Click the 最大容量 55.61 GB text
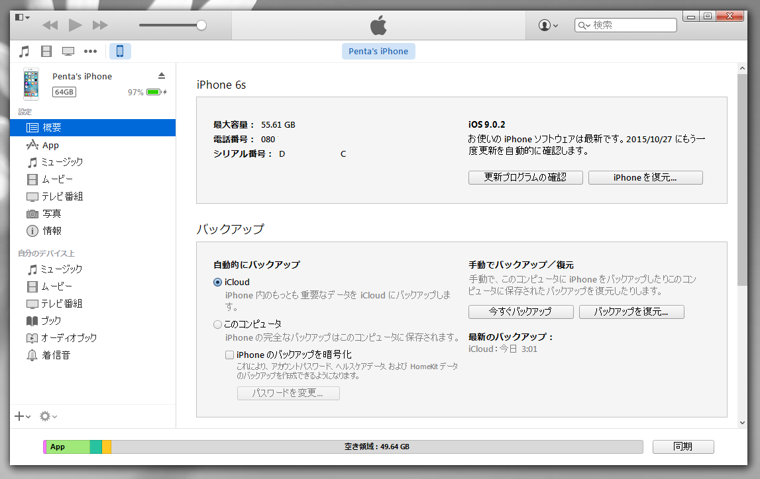Viewport: 760px width, 479px height. [x=254, y=125]
